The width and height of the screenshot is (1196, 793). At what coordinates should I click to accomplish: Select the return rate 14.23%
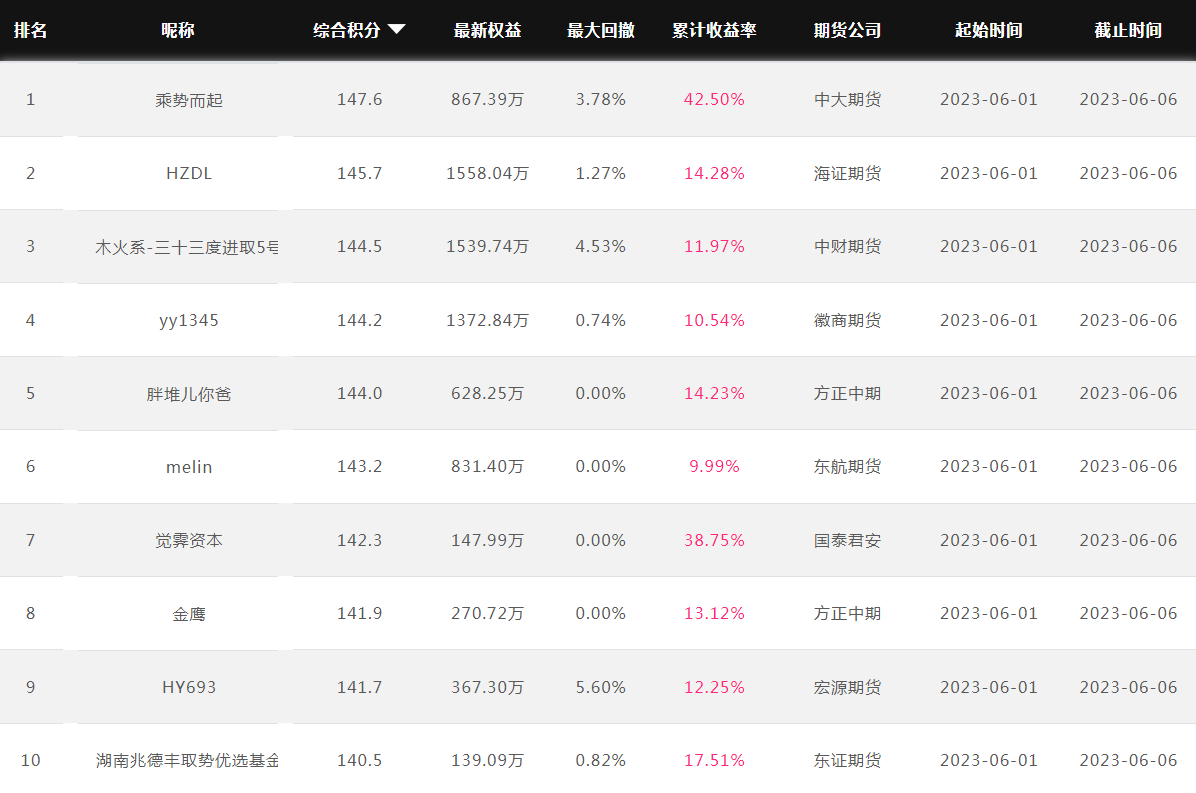(714, 393)
